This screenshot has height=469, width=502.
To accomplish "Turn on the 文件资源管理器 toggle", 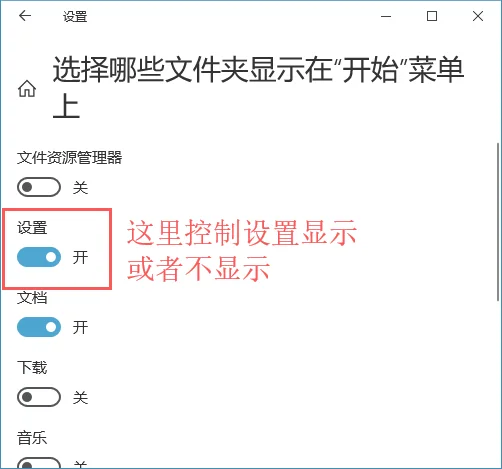I will click(39, 187).
